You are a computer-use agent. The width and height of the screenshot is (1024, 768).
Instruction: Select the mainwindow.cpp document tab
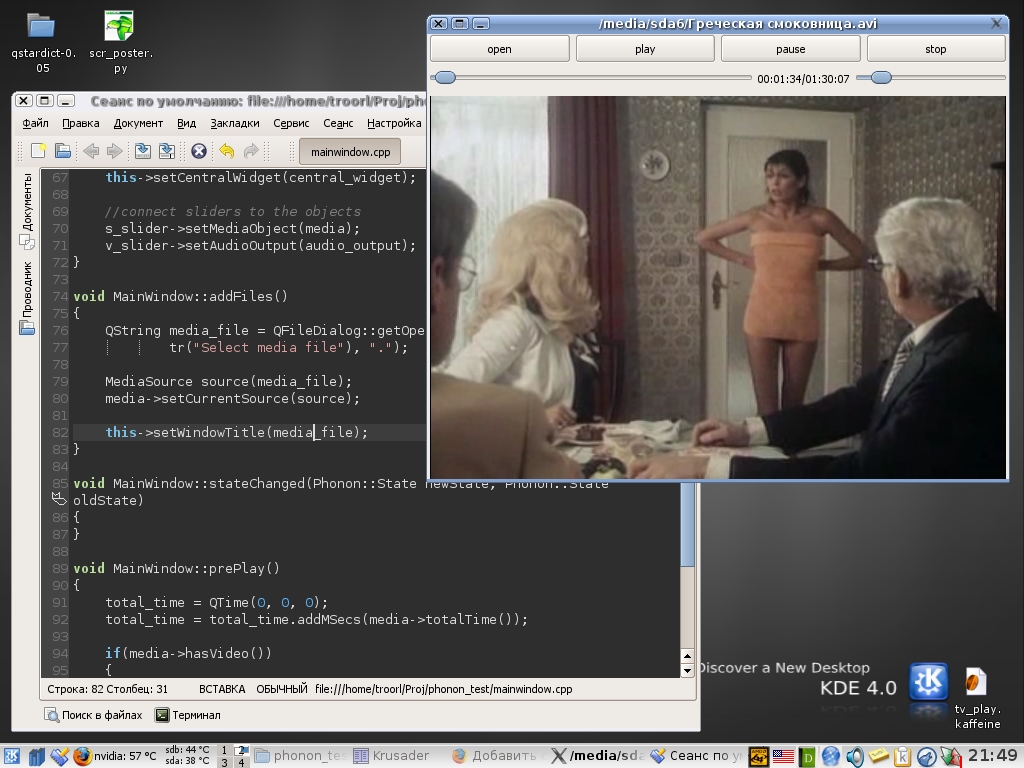(x=350, y=152)
